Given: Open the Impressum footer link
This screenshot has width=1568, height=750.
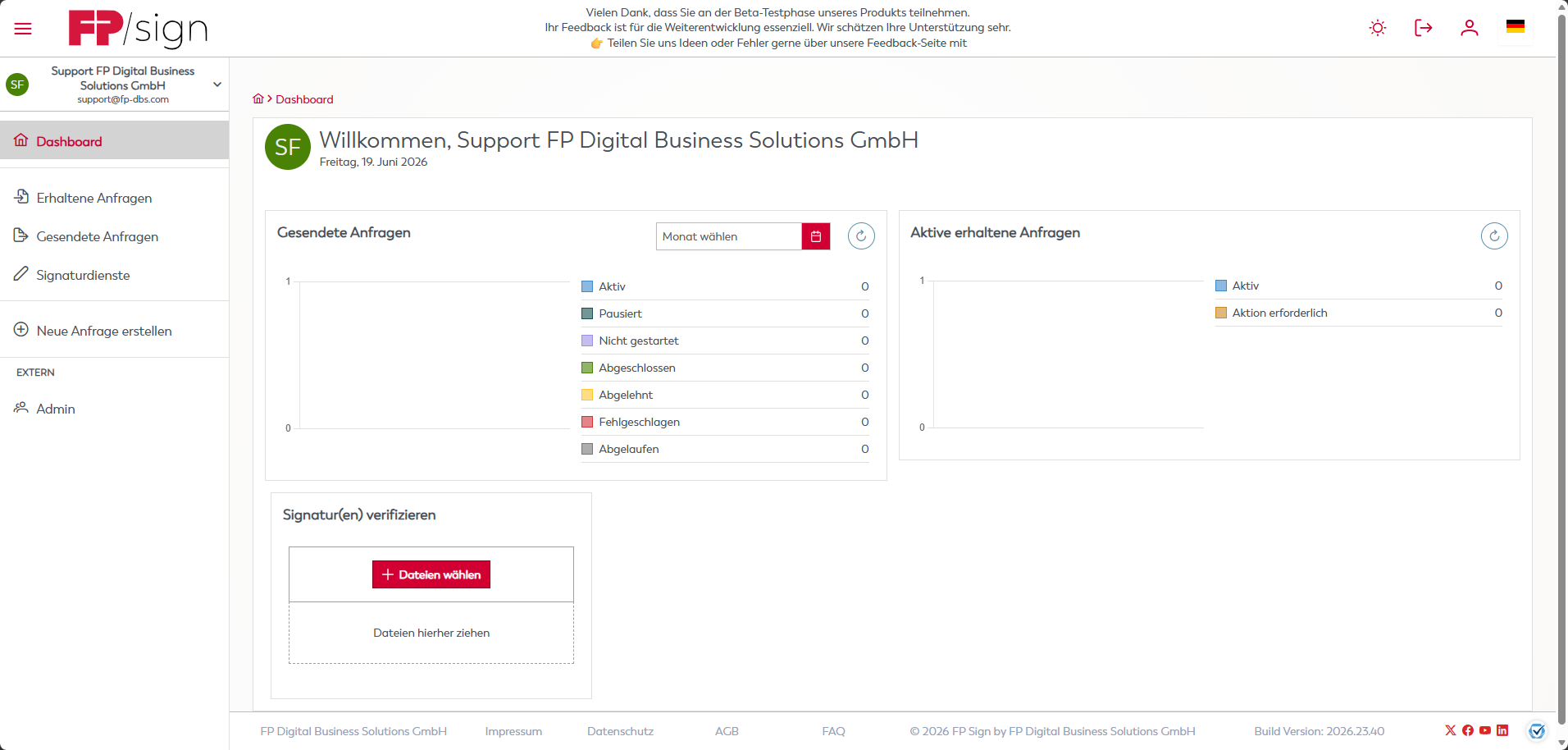Looking at the screenshot, I should pos(513,731).
